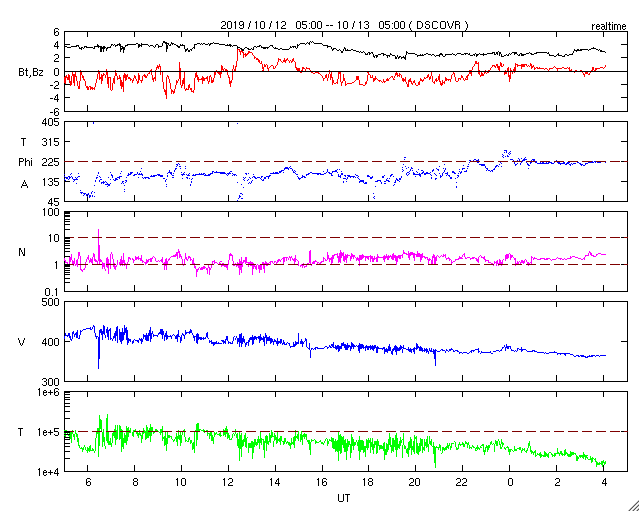Click the '135' angle axis value
Image resolution: width=640 pixels, height=512 pixels.
pyautogui.click(x=51, y=182)
